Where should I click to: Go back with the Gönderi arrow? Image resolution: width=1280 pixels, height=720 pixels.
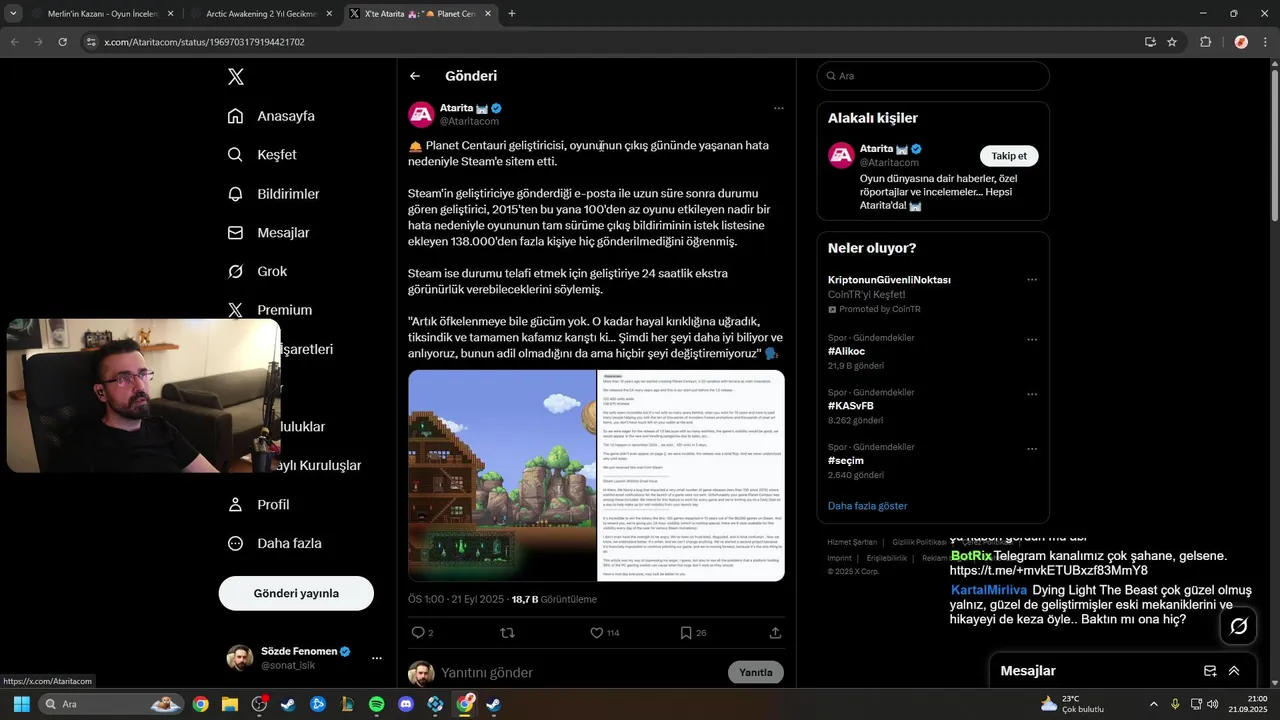tap(415, 76)
